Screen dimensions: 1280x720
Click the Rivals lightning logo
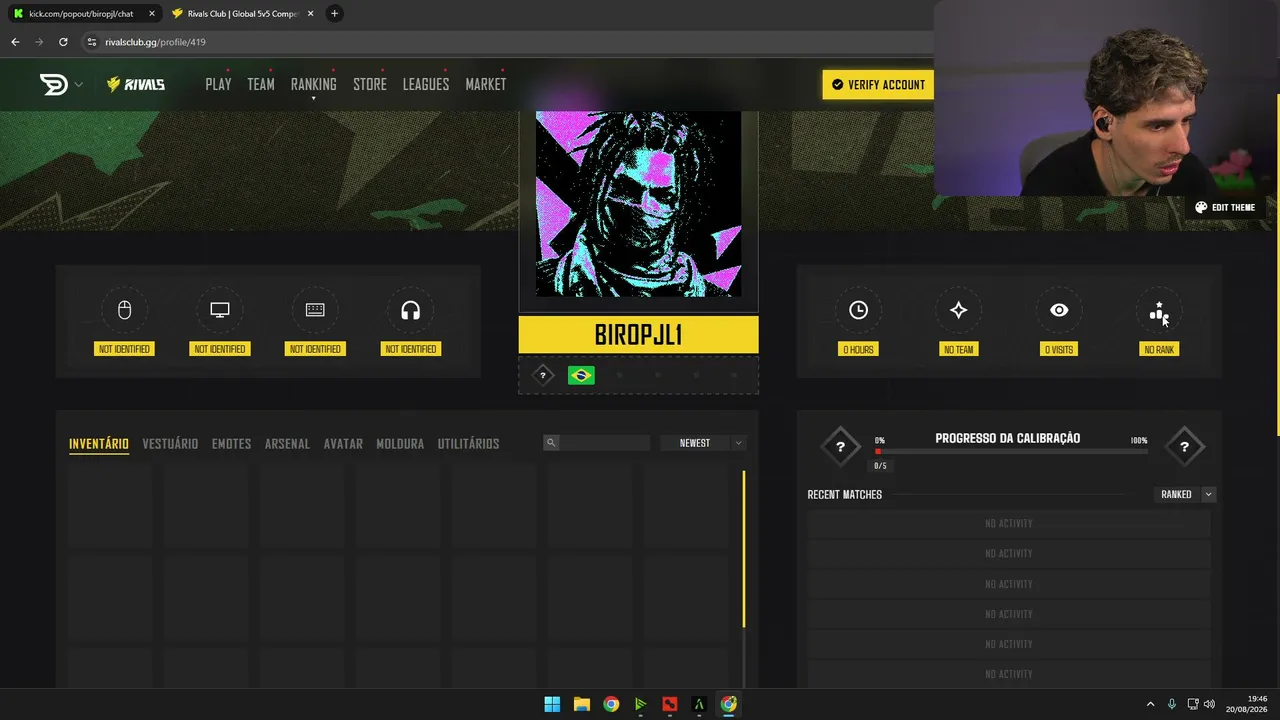tap(136, 85)
